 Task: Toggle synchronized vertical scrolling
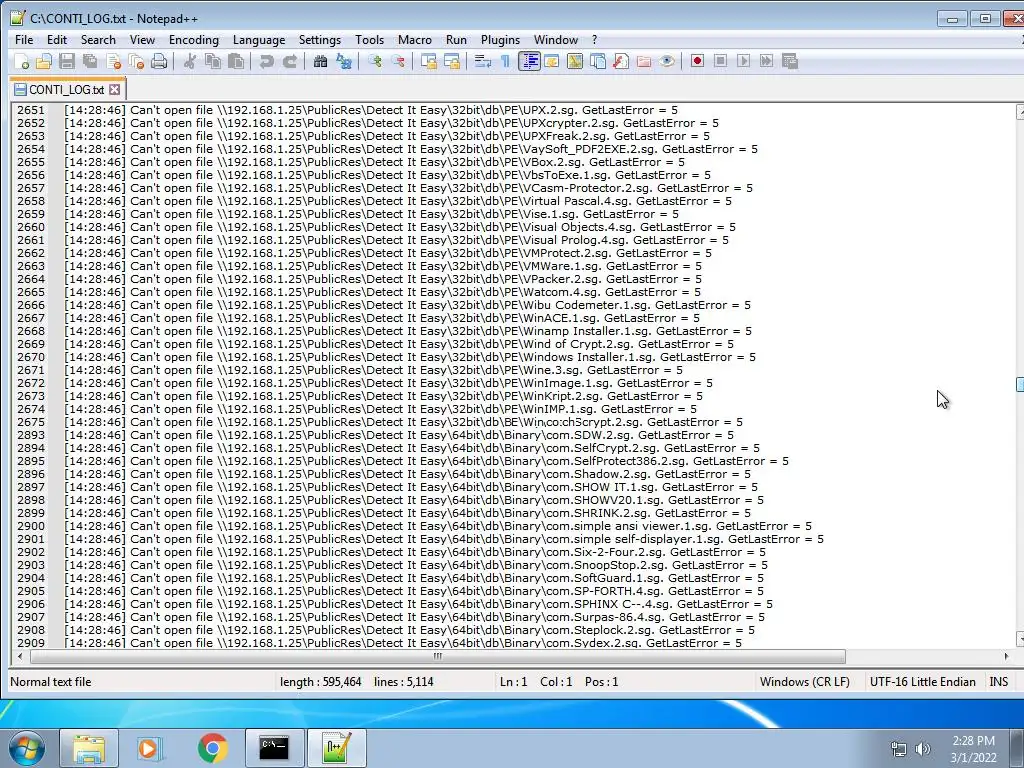tap(428, 61)
